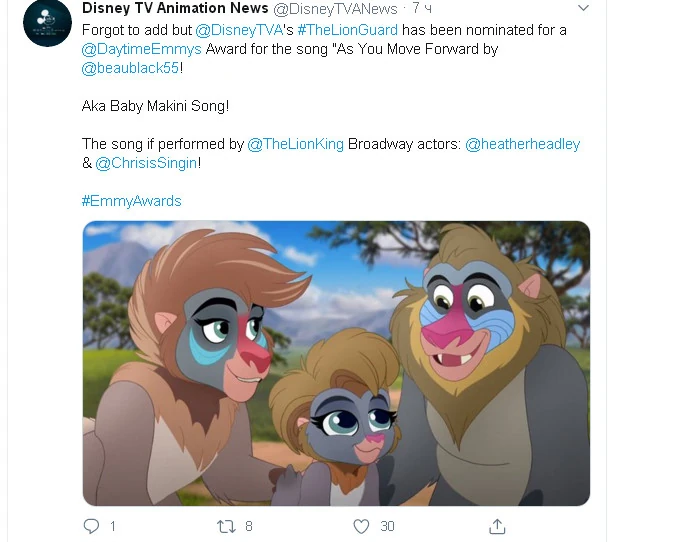Open the Disney TV Animation News avatar

coord(47,22)
